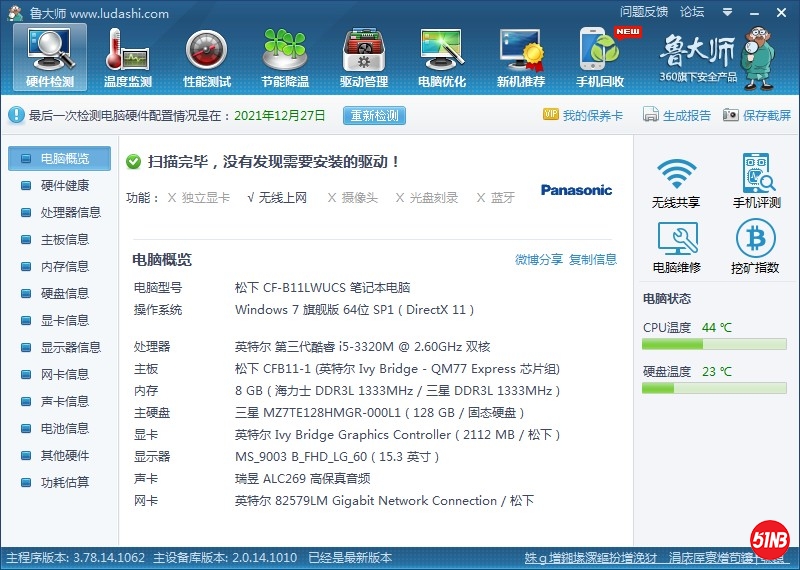This screenshot has width=800, height=570.
Task: Go to 电池信息 sidebar section
Action: tap(64, 428)
